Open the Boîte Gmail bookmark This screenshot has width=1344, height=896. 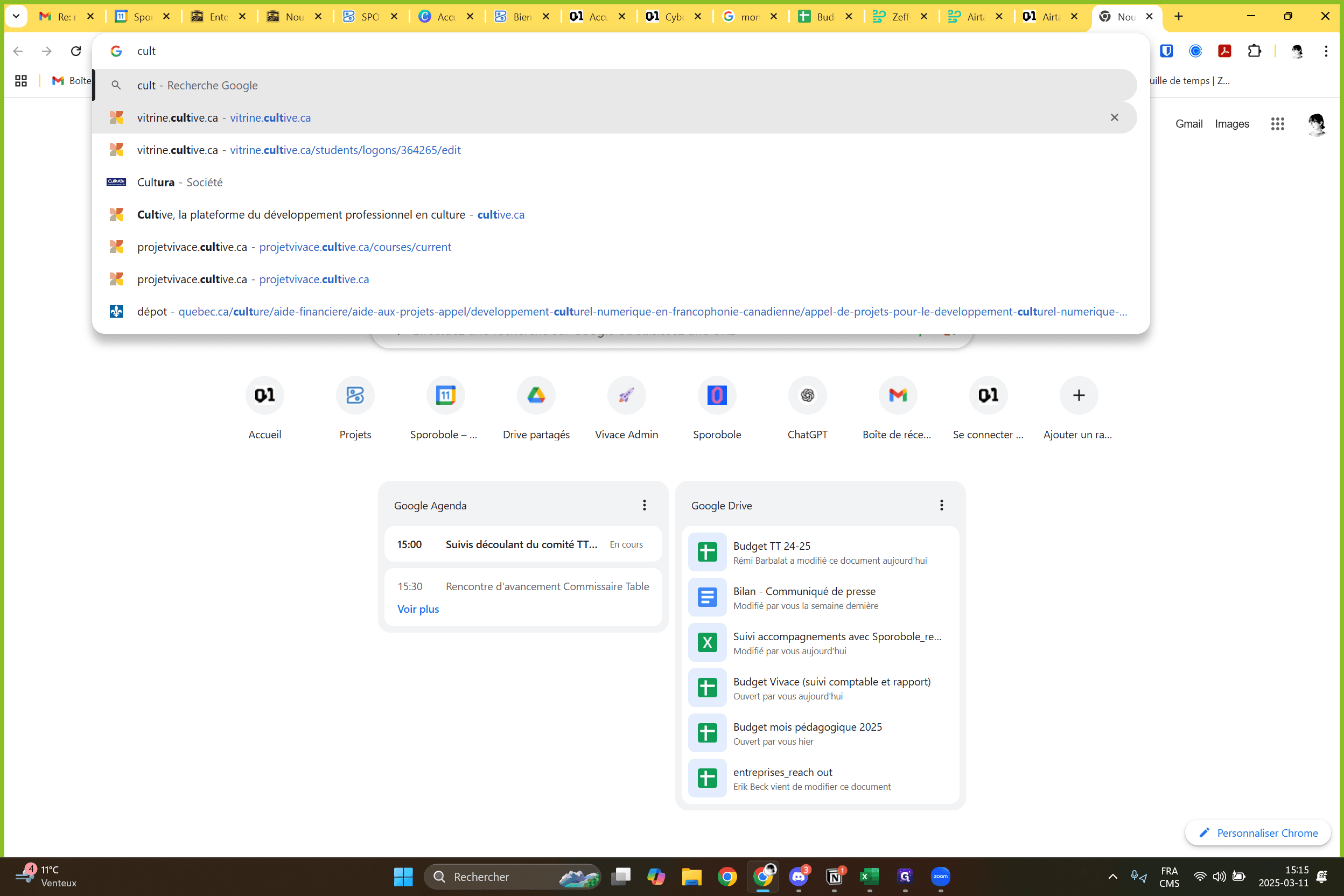[x=72, y=81]
